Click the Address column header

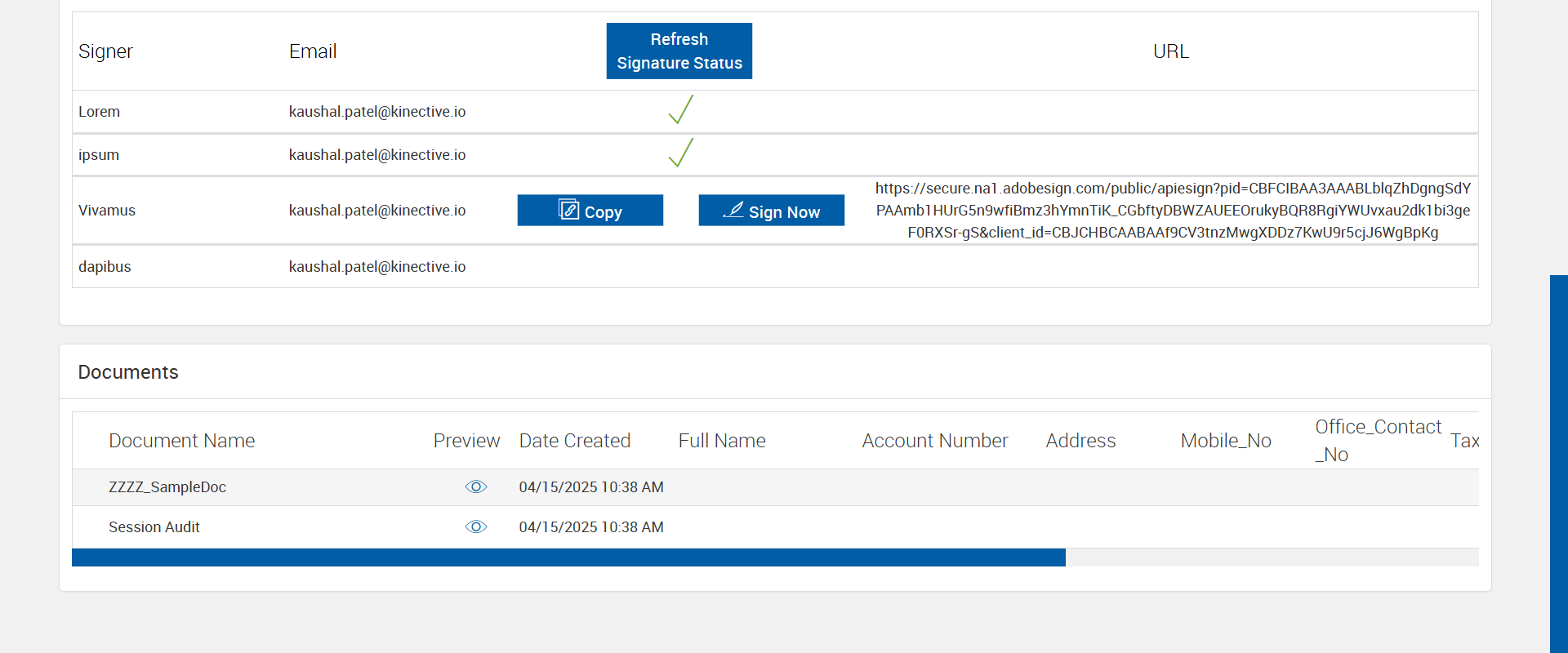click(1080, 441)
